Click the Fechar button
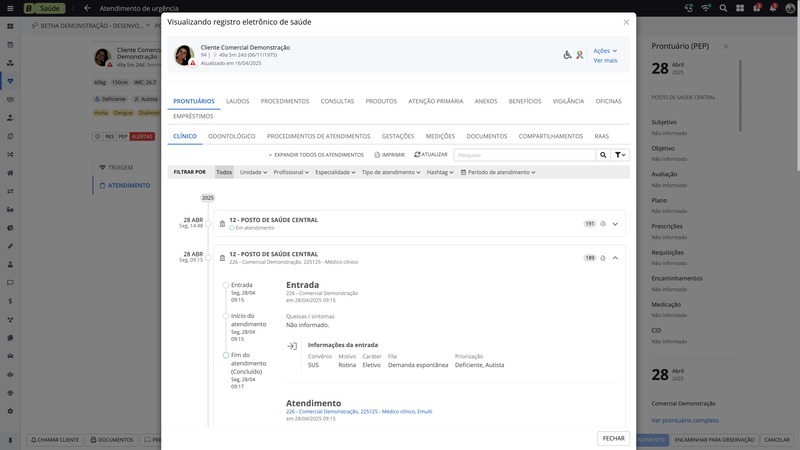The image size is (800, 450). click(x=614, y=438)
